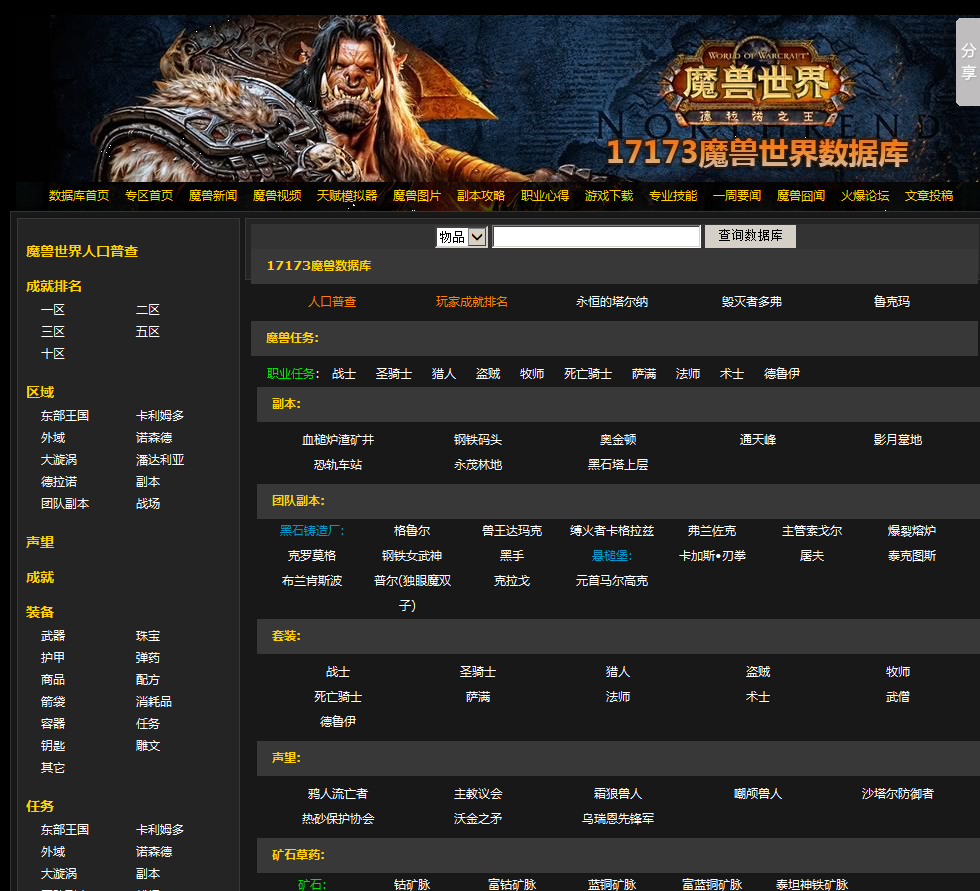The width and height of the screenshot is (980, 891).
Task: Open 钢铁码头 dungeon link
Action: pos(478,440)
